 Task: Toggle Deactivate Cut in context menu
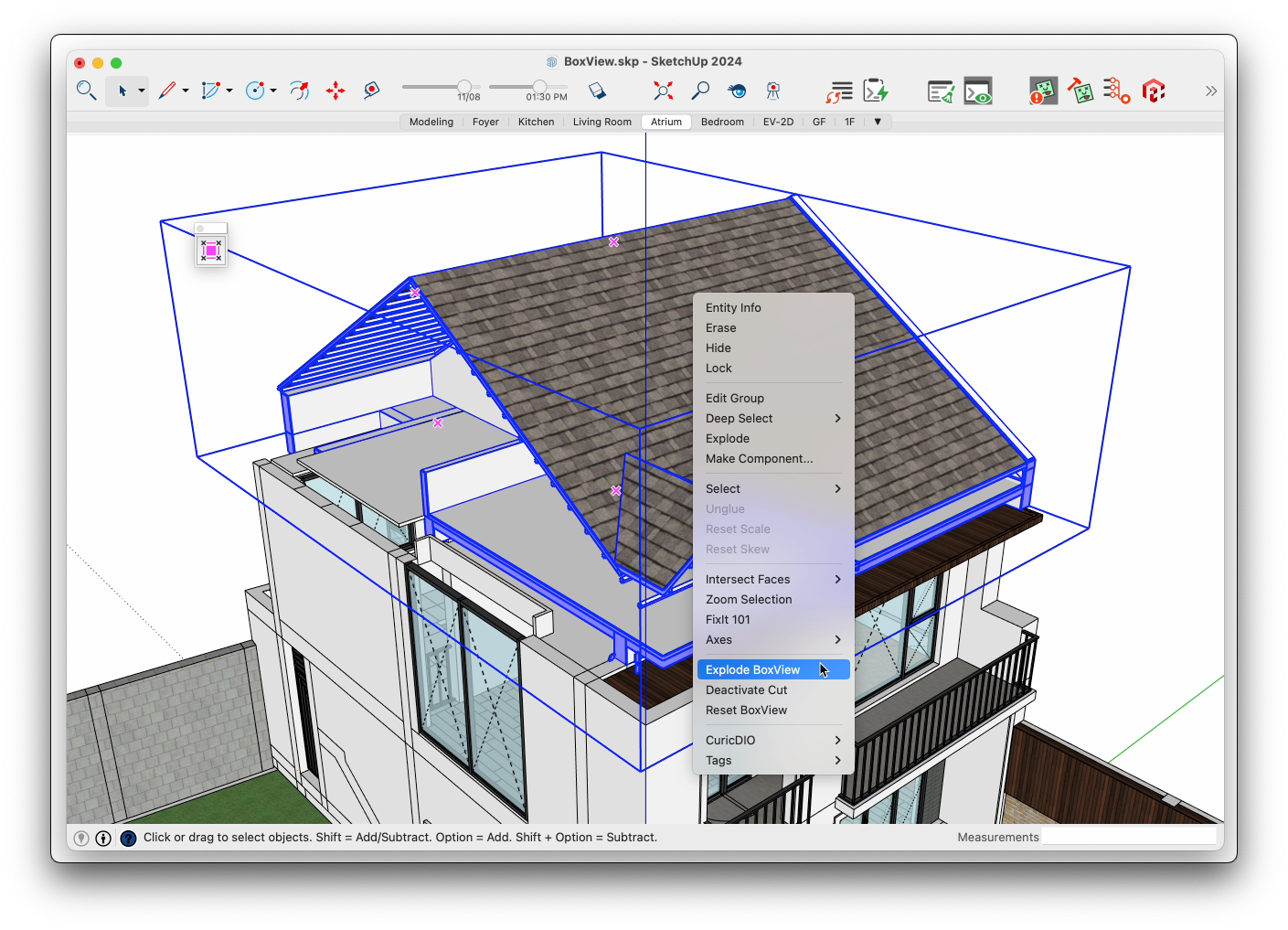point(746,690)
